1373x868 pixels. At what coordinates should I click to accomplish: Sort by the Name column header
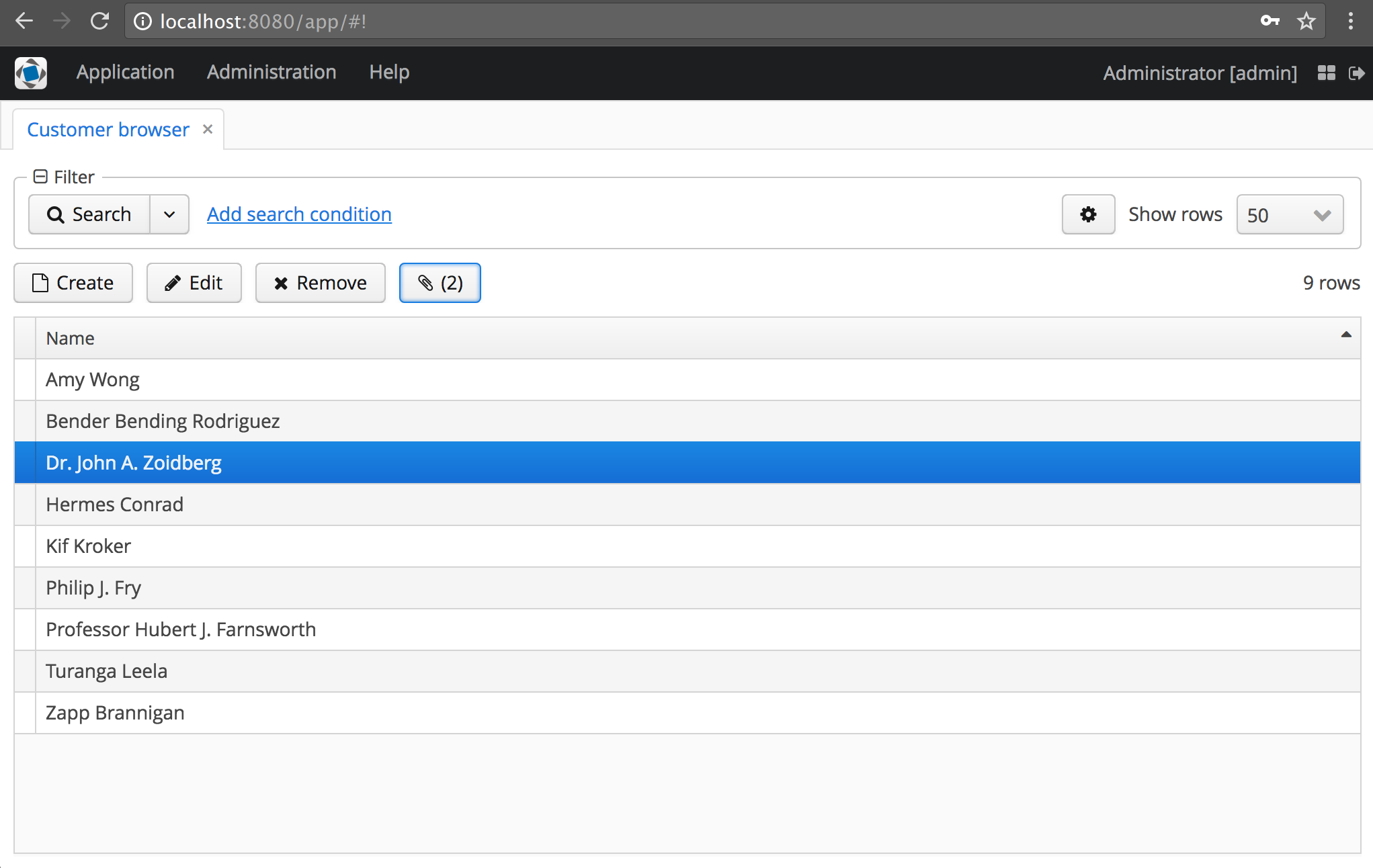698,338
